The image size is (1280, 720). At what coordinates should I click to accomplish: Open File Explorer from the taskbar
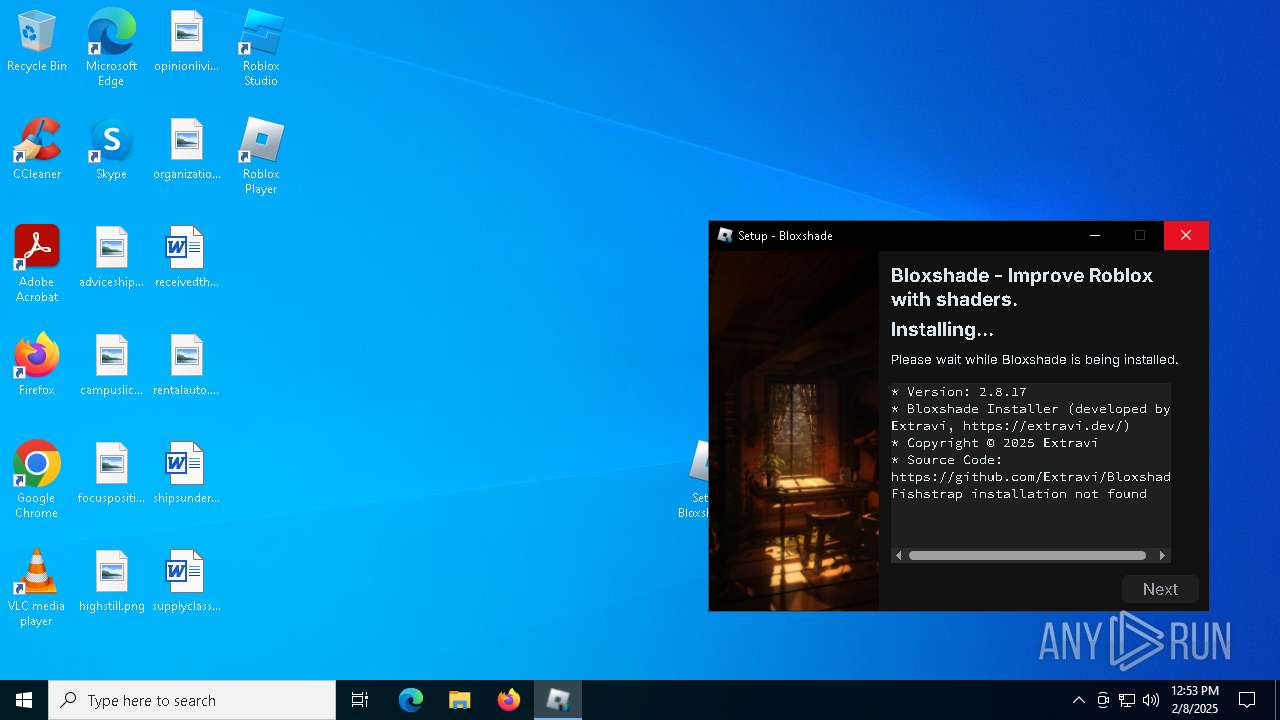[460, 700]
